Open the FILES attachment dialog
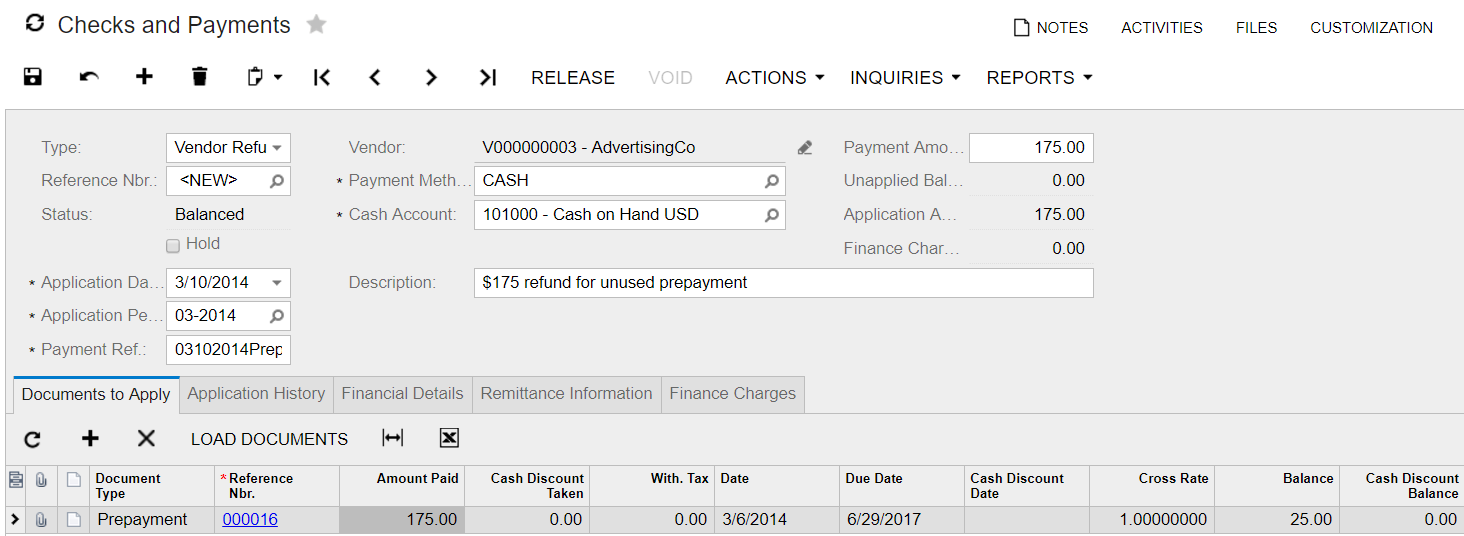Screen dimensions: 1464x536 (x=1256, y=28)
